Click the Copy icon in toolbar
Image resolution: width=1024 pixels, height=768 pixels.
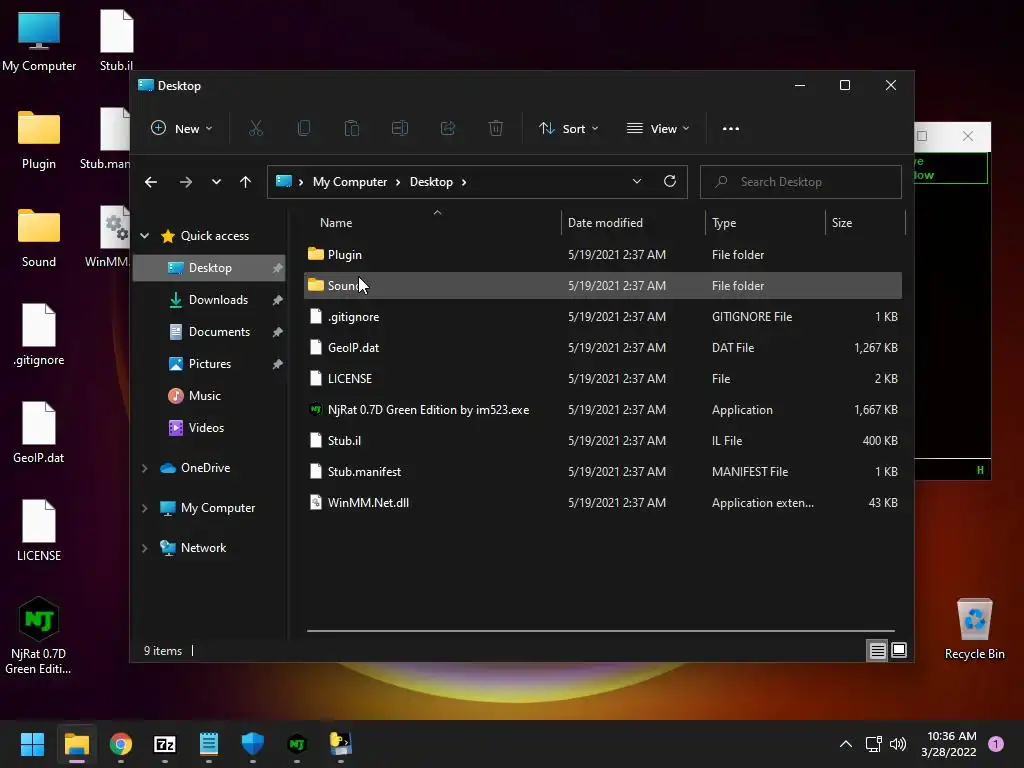pos(304,129)
